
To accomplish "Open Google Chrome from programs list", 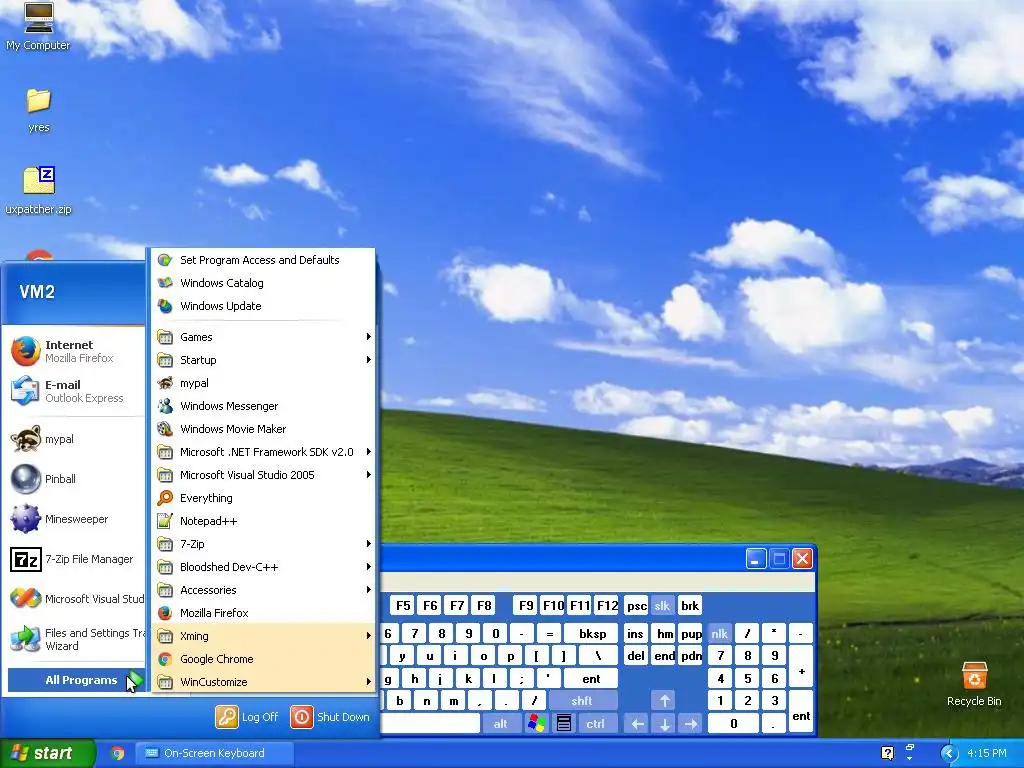I will point(264,659).
